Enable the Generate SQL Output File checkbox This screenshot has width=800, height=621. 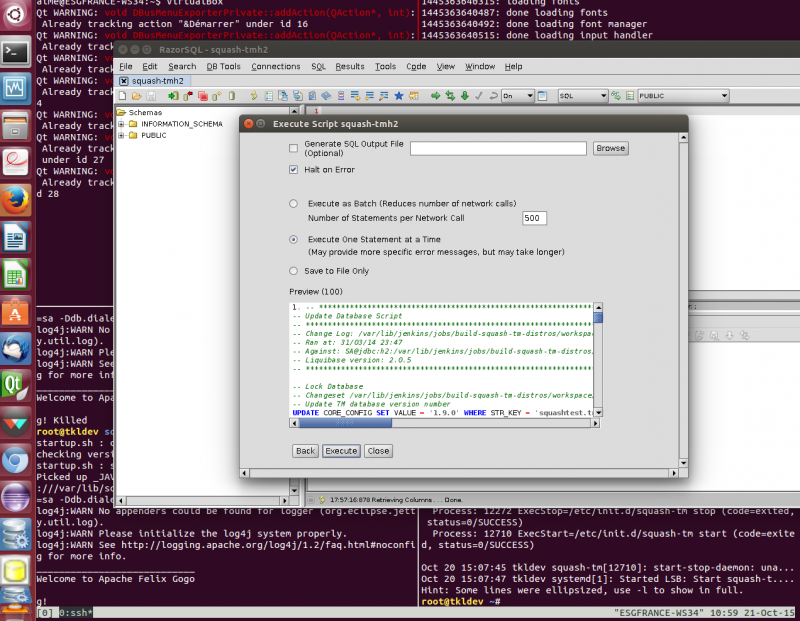293,148
